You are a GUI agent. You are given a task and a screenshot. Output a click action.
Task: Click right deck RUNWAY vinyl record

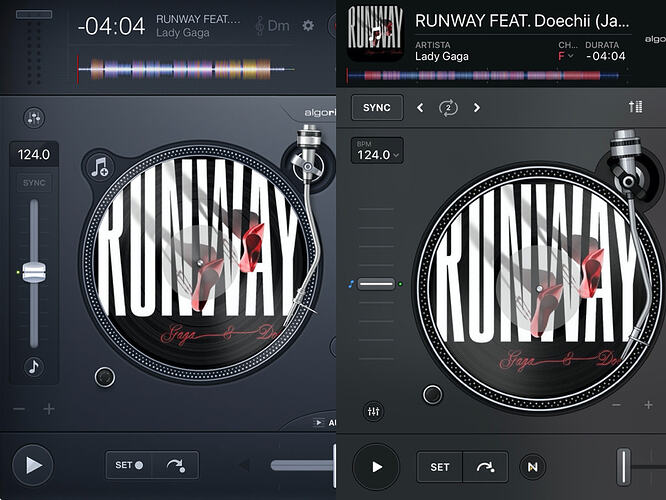(538, 289)
